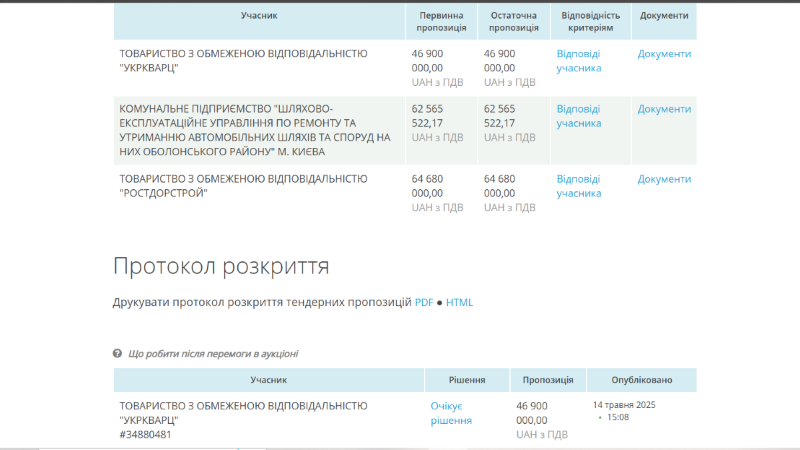The width and height of the screenshot is (800, 450).
Task: Open the PDF version of протокол розкриття
Action: pos(424,302)
